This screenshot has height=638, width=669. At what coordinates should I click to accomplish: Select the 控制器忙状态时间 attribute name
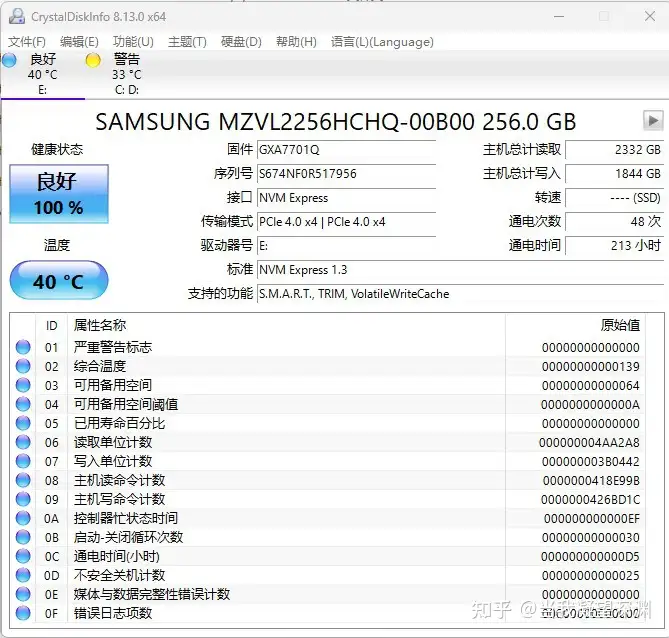tap(125, 518)
